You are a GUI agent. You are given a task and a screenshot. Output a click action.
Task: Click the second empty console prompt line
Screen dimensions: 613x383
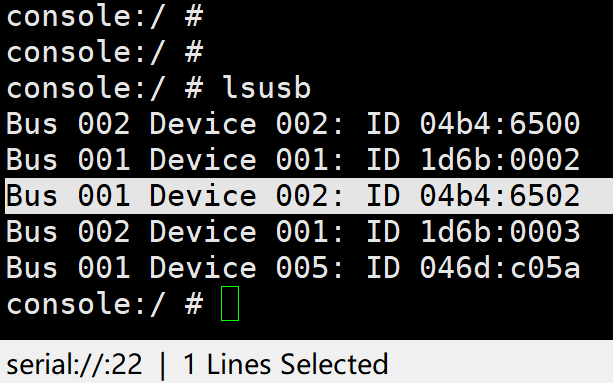click(x=105, y=52)
